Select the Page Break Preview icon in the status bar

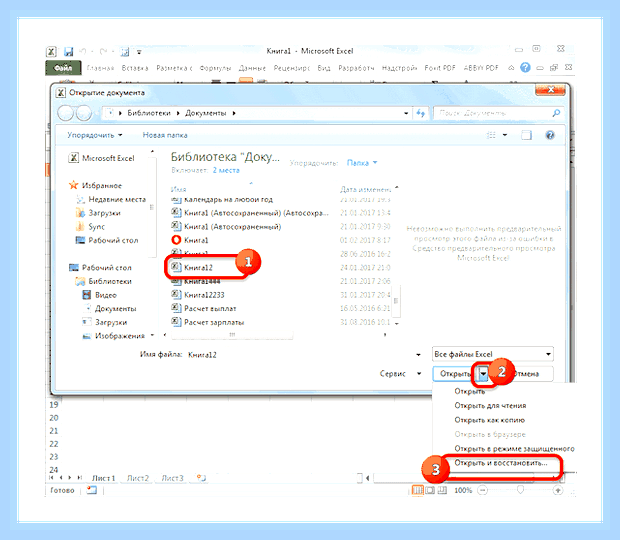[442, 490]
